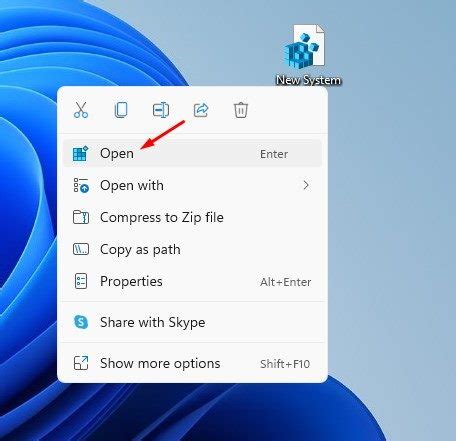Click the Enter shortcut text
This screenshot has height=441, width=456.
click(x=274, y=154)
